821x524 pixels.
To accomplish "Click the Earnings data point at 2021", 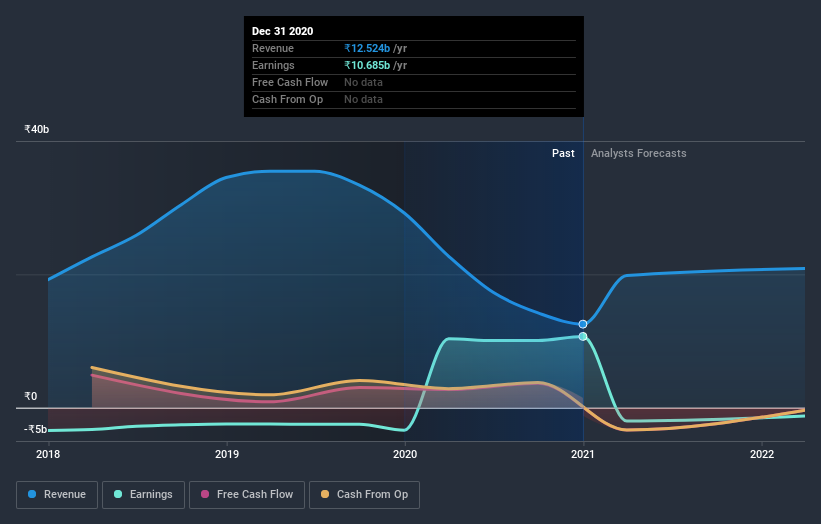I will pyautogui.click(x=583, y=337).
